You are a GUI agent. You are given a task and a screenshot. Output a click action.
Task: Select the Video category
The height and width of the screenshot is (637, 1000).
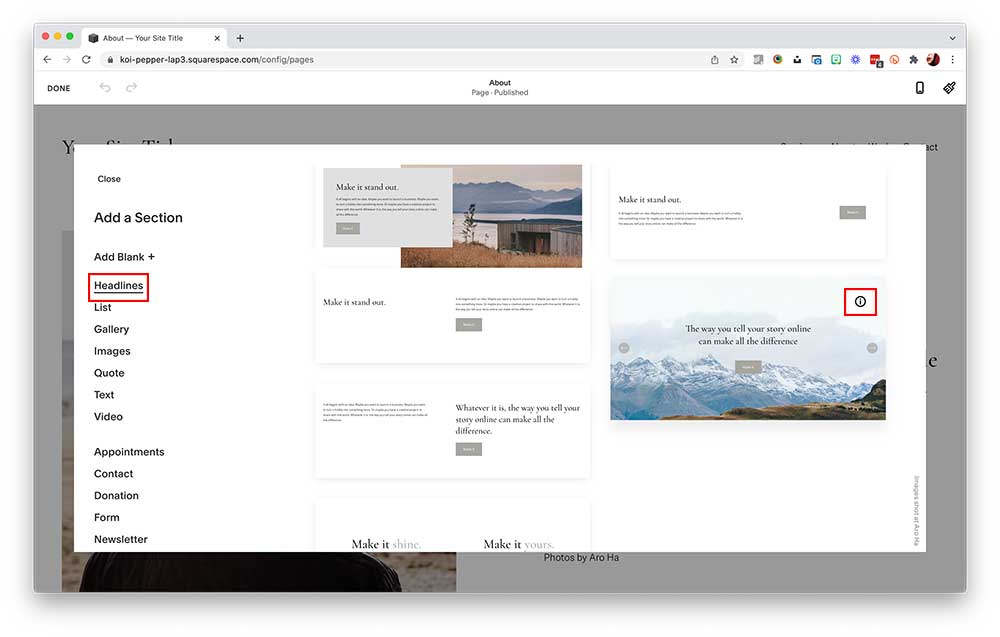(108, 416)
